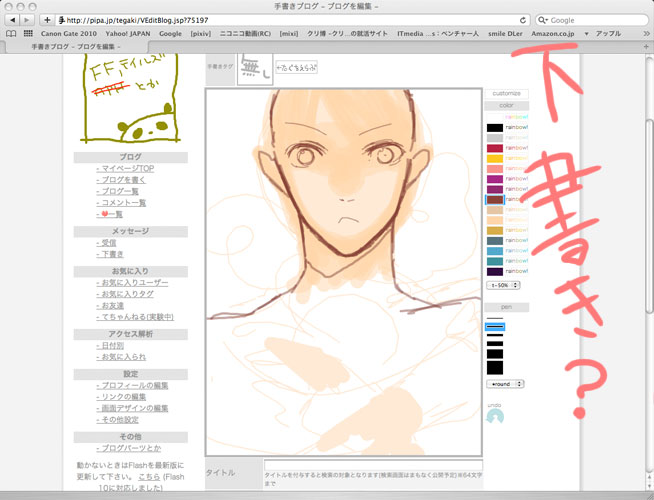
Task: Click the customize button
Action: [x=506, y=93]
